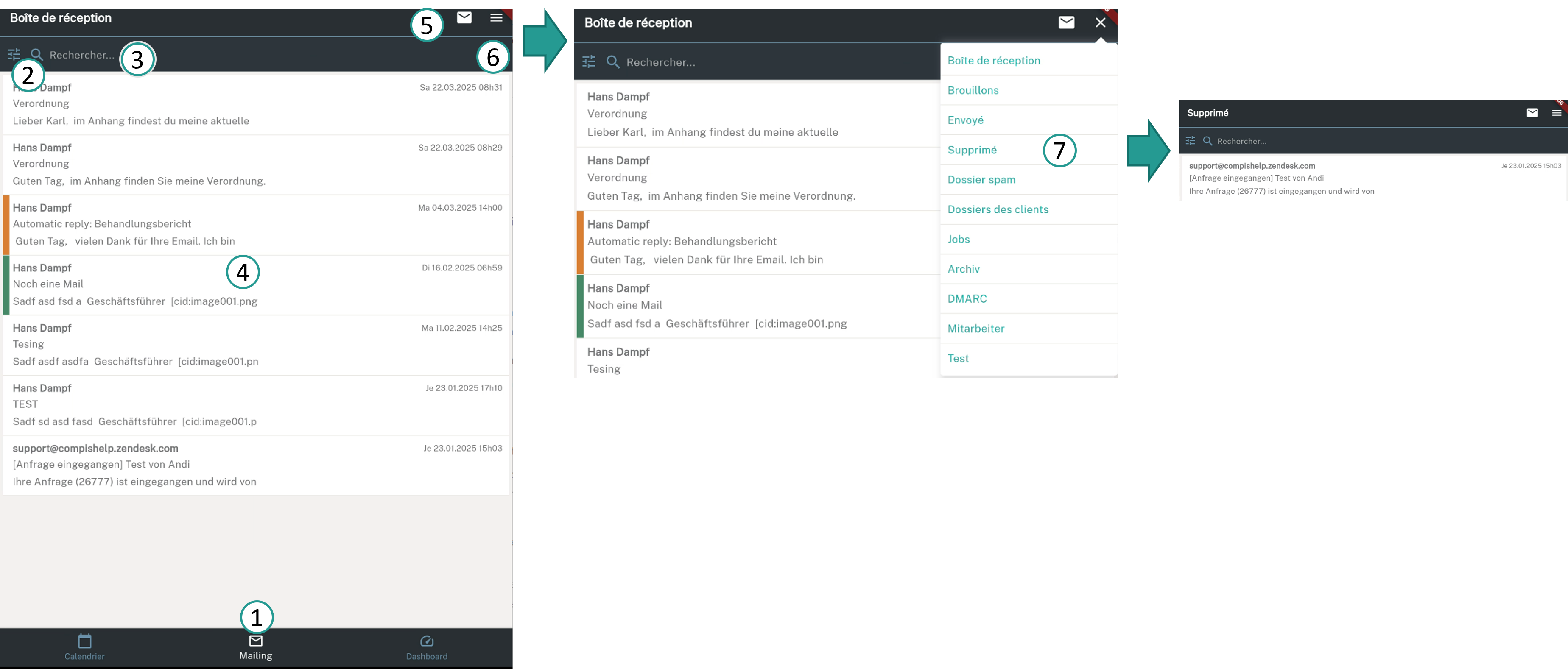Click the compose envelope icon in left panel
This screenshot has width=1568, height=669.
click(x=464, y=18)
